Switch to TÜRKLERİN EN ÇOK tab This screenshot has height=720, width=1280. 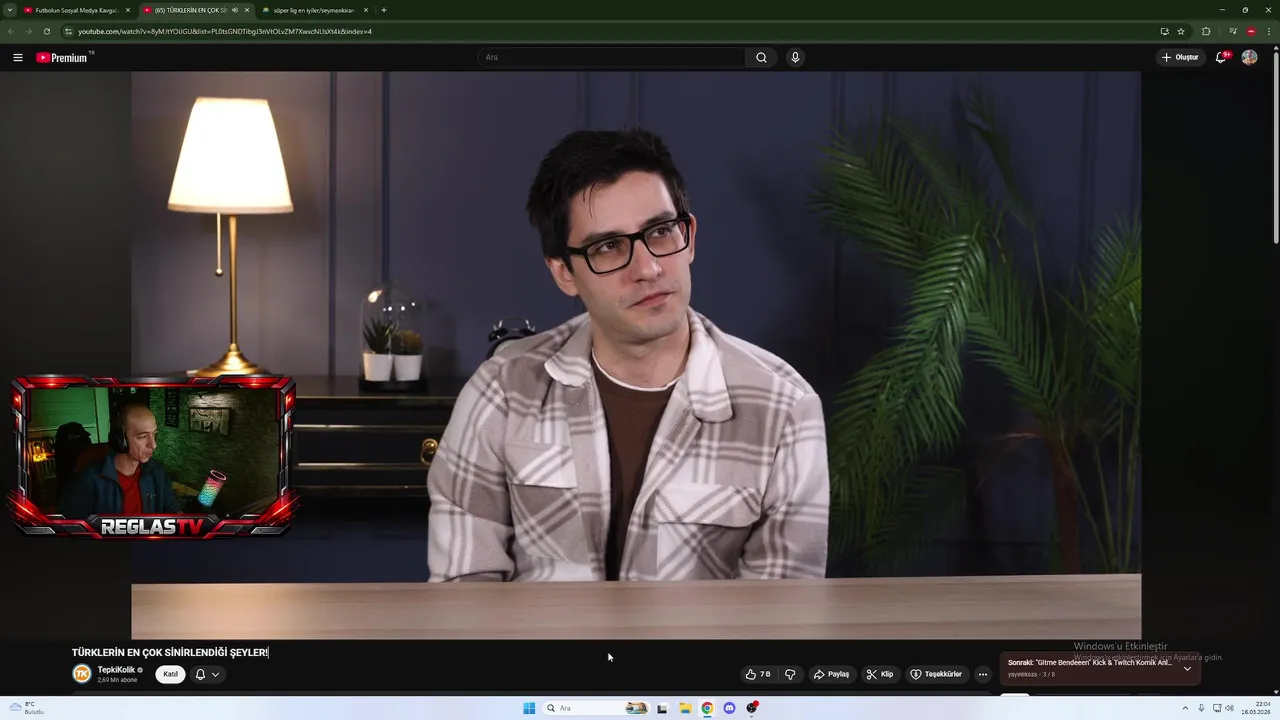click(190, 10)
